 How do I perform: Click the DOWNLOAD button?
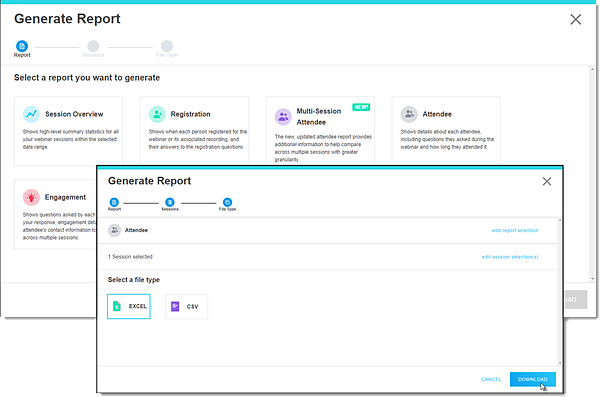533,379
